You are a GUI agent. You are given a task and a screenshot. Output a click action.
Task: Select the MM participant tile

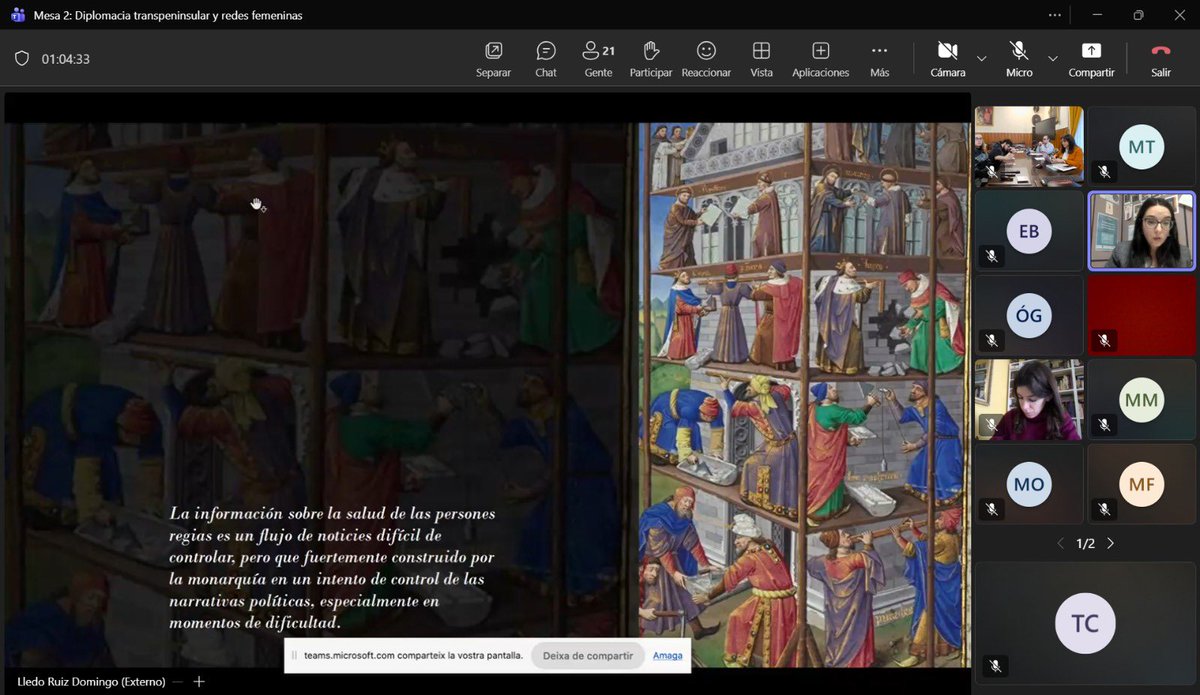pos(1141,400)
